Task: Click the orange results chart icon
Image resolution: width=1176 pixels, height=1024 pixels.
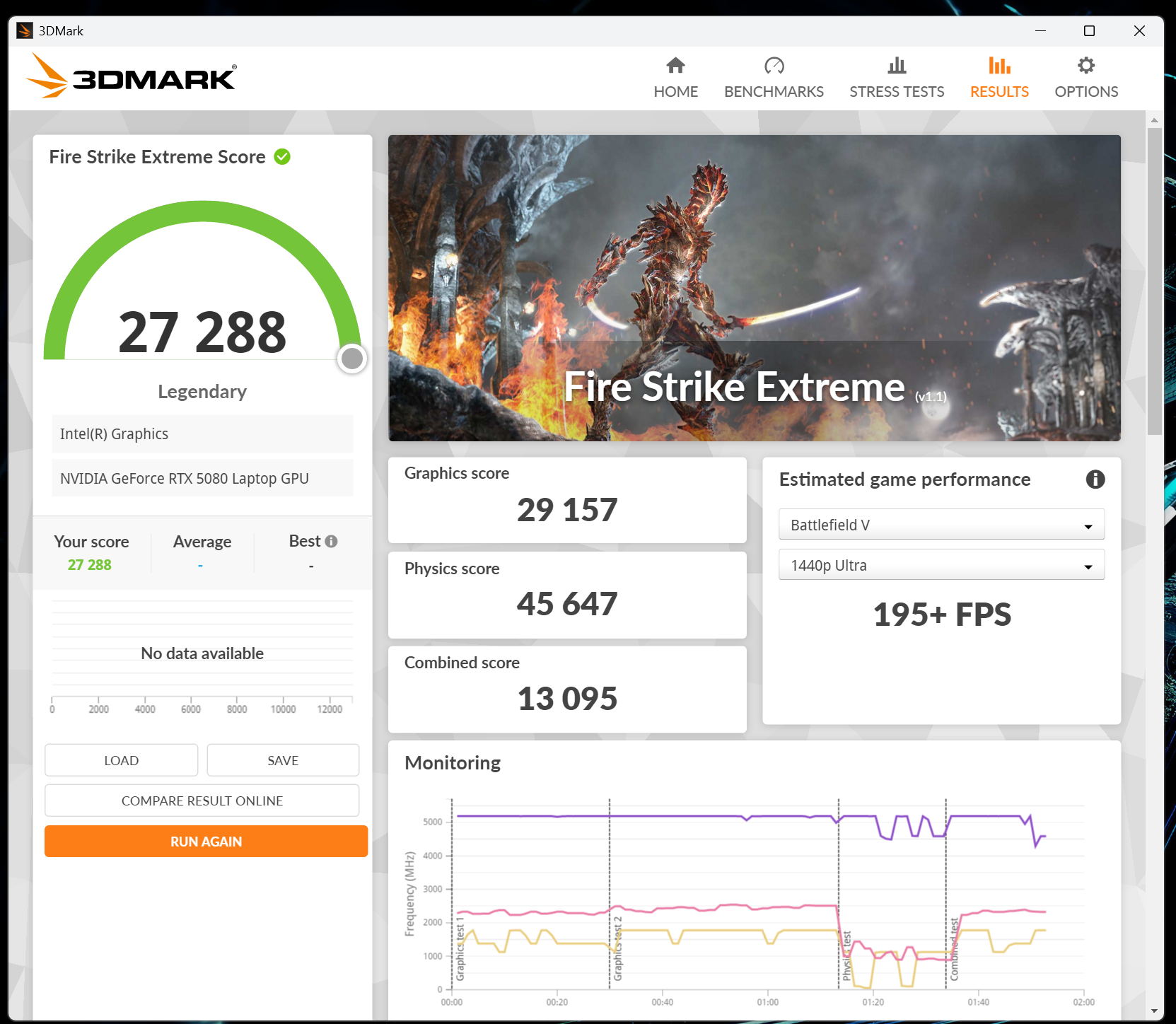Action: pyautogui.click(x=999, y=66)
